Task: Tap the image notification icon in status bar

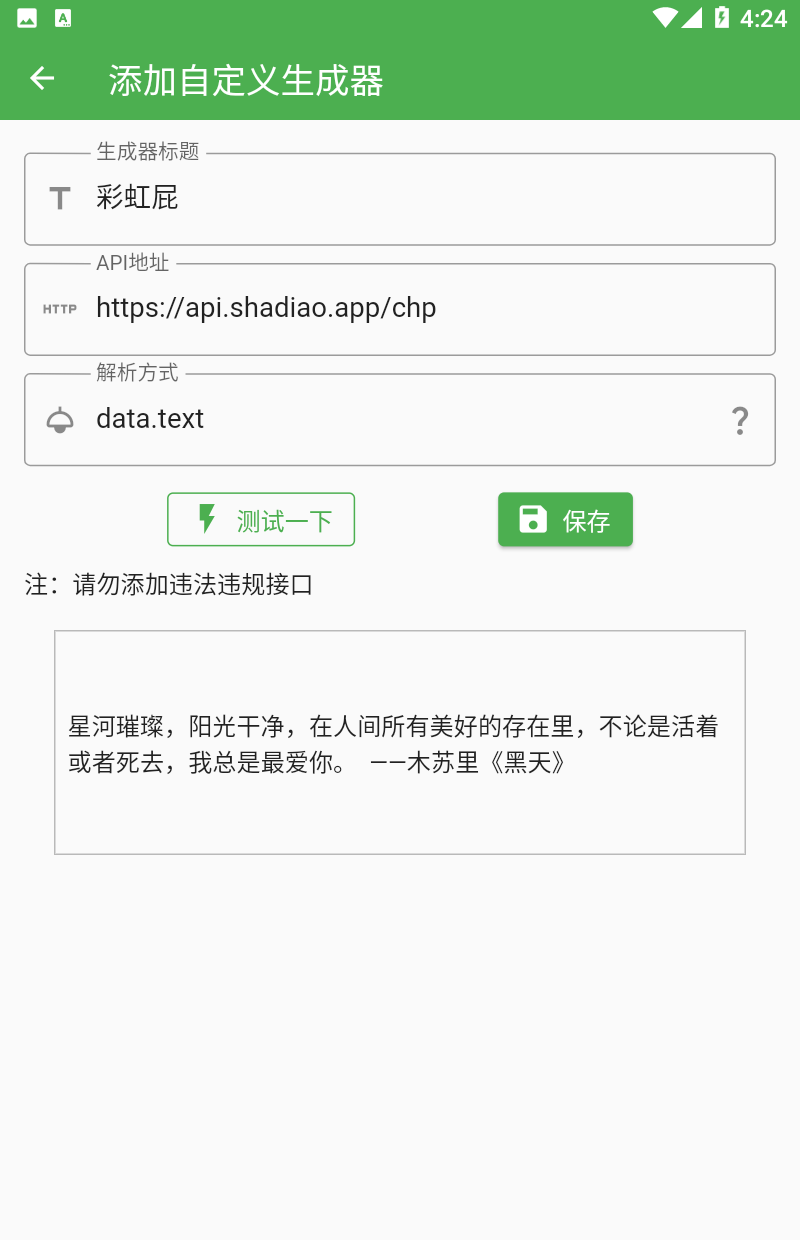Action: (27, 18)
